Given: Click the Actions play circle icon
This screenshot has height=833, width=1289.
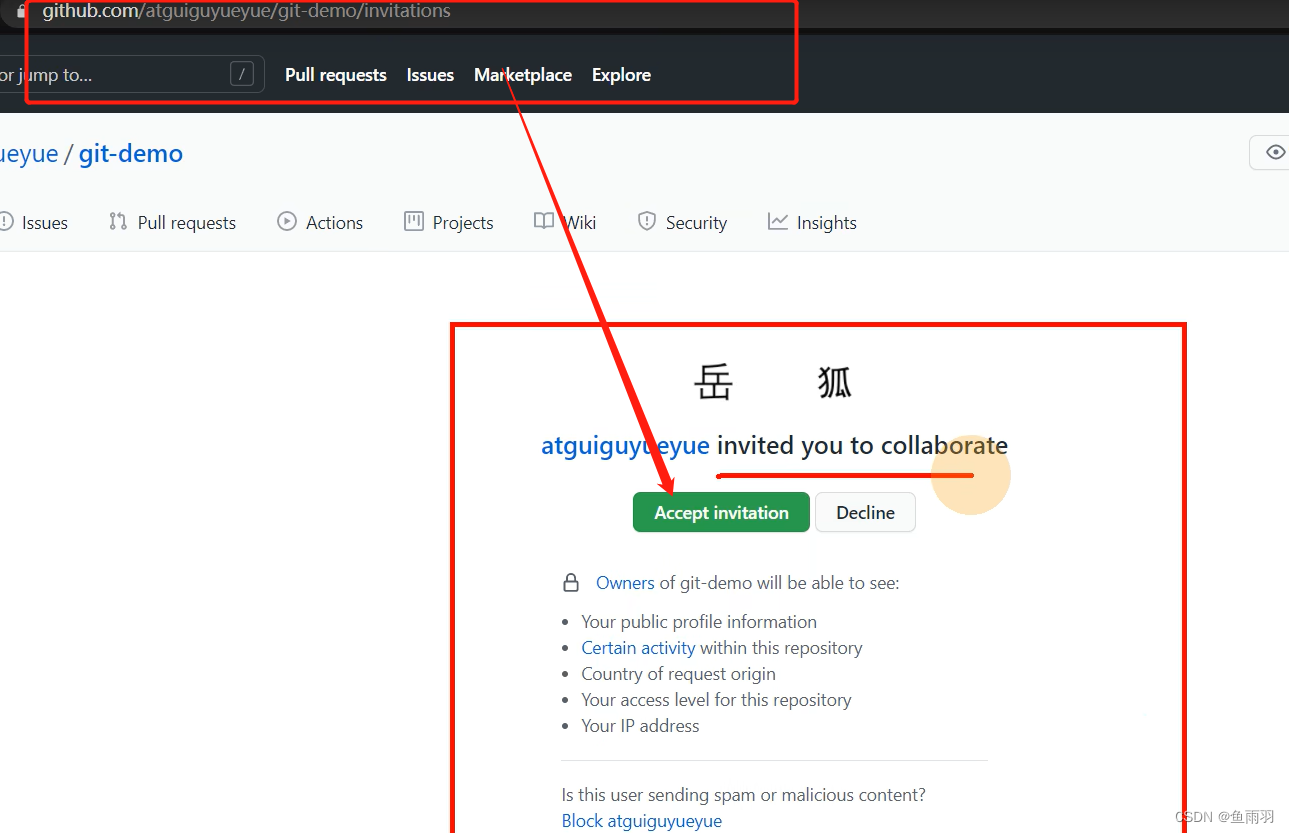Looking at the screenshot, I should 287,222.
